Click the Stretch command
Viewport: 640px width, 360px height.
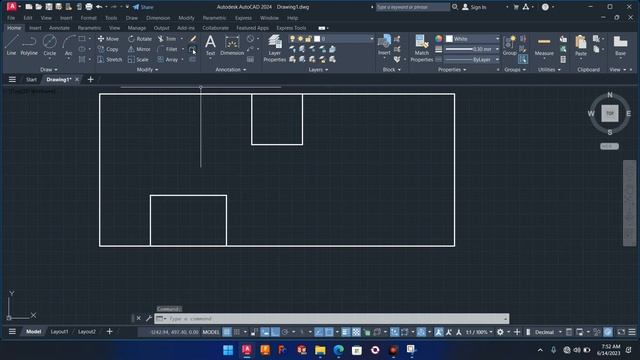(x=109, y=60)
